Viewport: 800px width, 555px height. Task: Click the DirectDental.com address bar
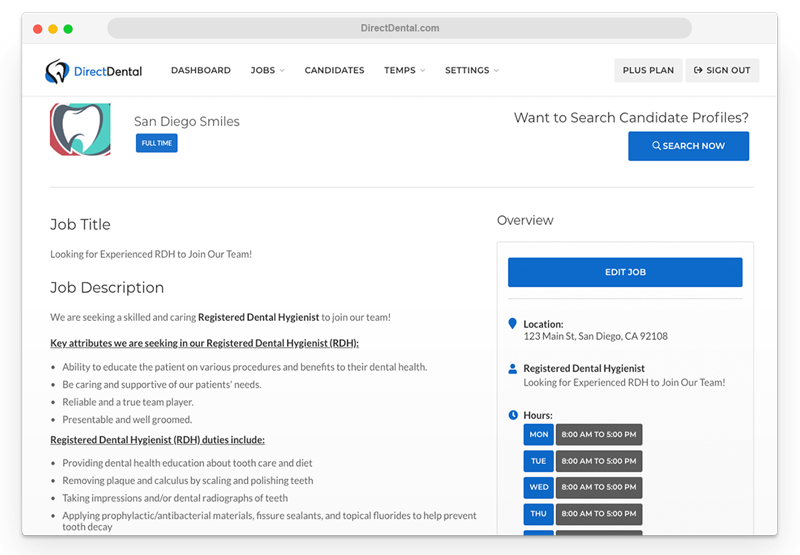(x=399, y=28)
